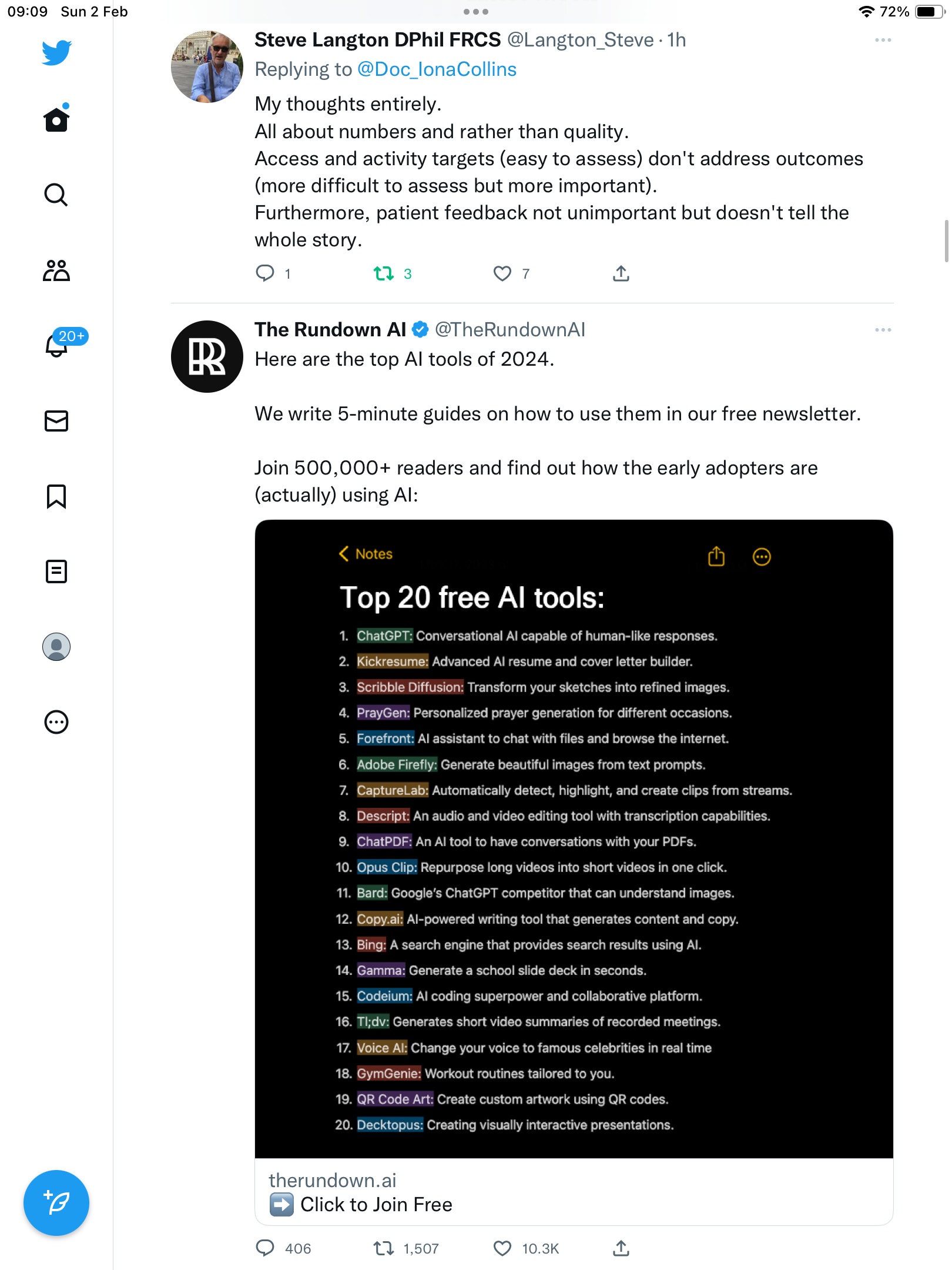Open the @Doc_IonaCollins mention link
Screen dimensions: 952x1270
click(x=437, y=69)
